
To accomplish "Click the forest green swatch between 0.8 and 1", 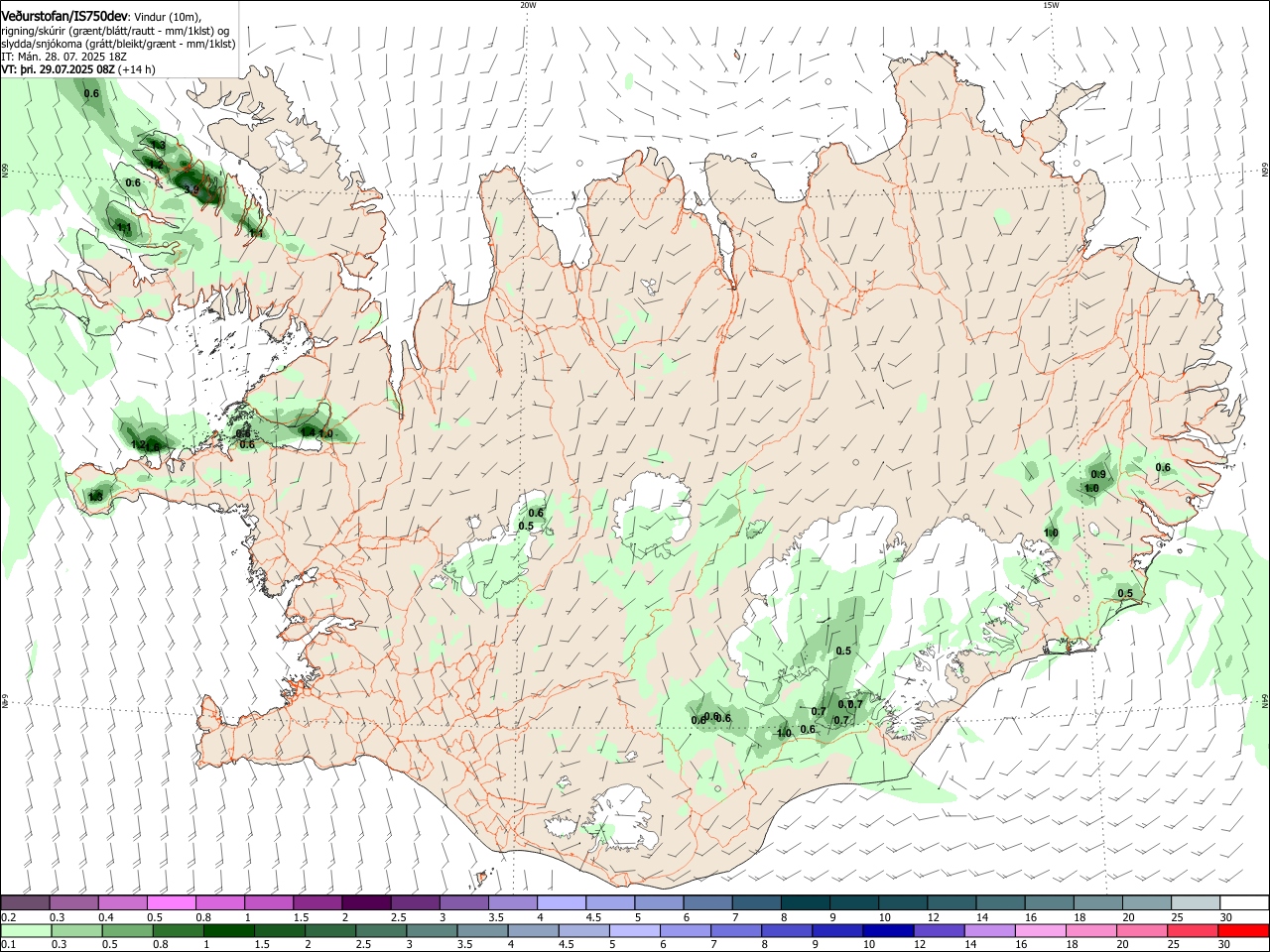I will tap(177, 931).
